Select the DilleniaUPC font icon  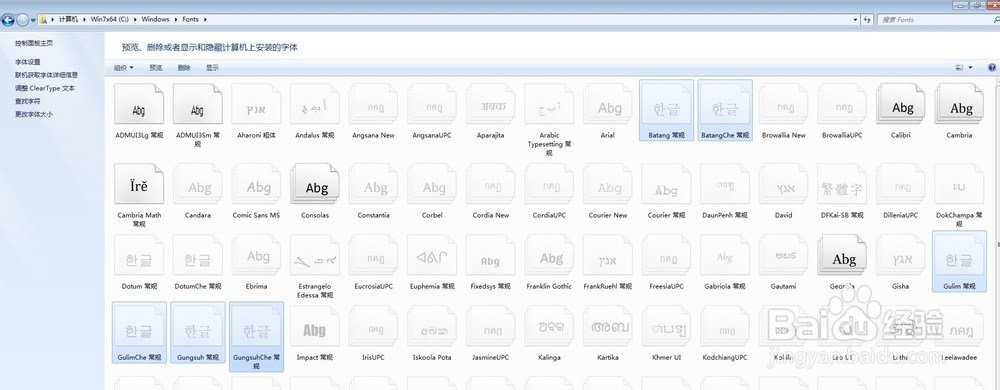(x=901, y=184)
